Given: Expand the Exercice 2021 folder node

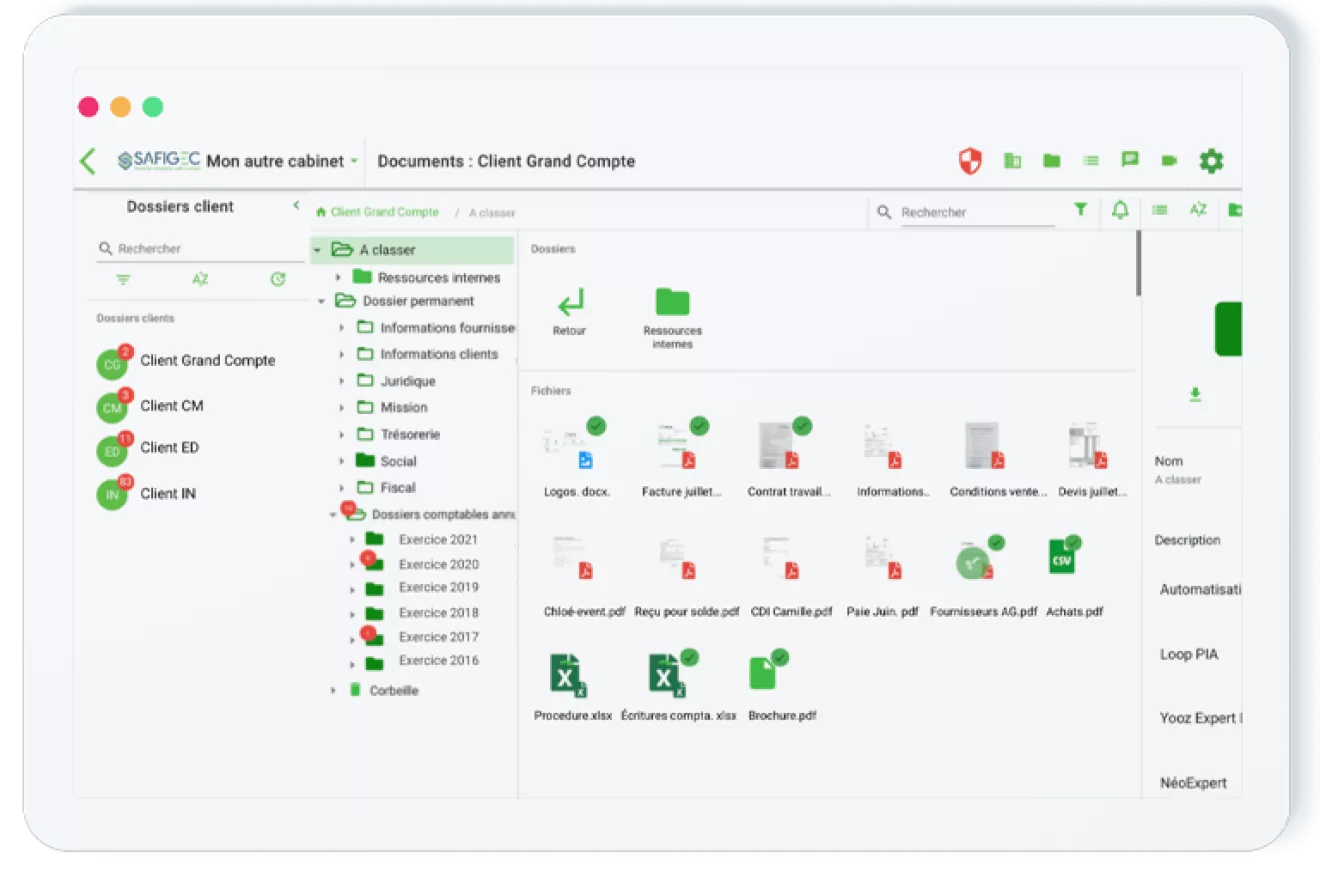Looking at the screenshot, I should click(x=352, y=540).
